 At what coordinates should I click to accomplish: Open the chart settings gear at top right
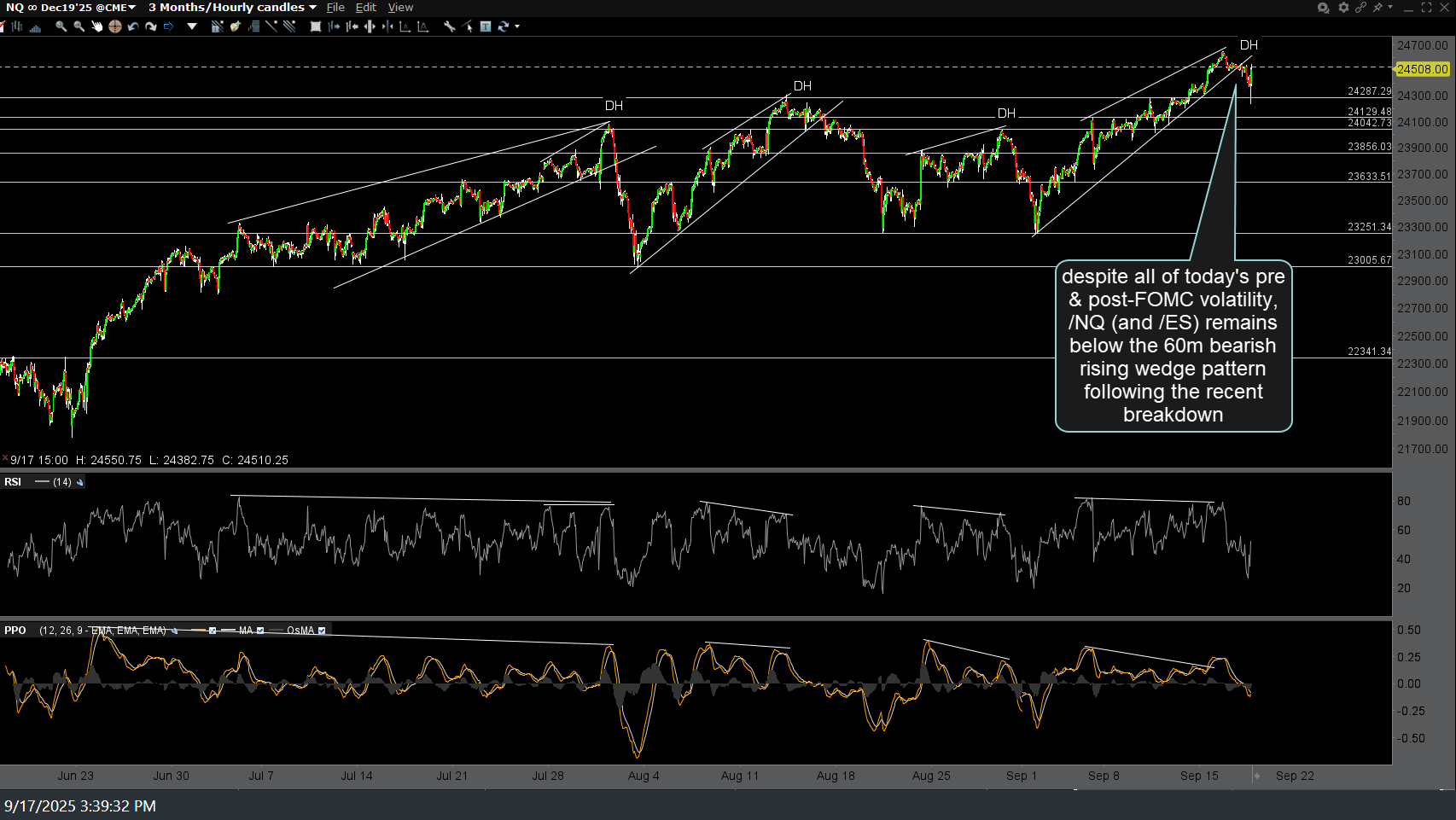[x=1342, y=7]
